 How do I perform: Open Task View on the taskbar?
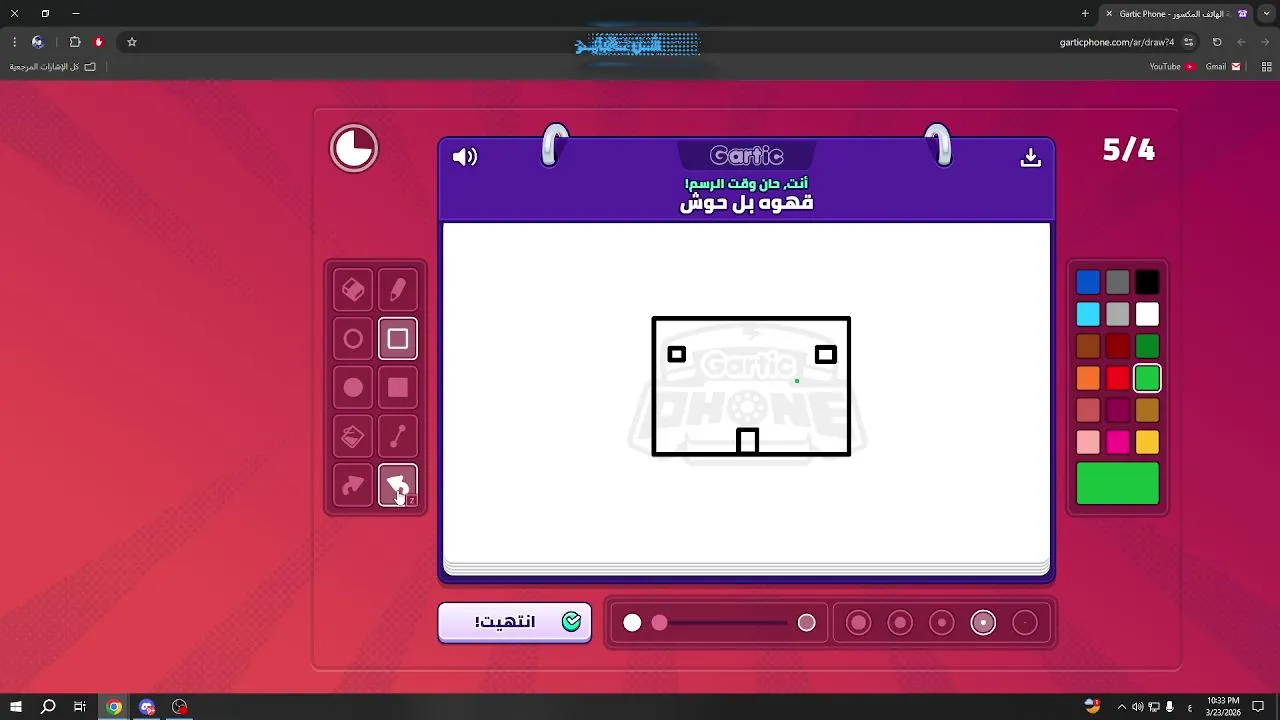point(80,707)
